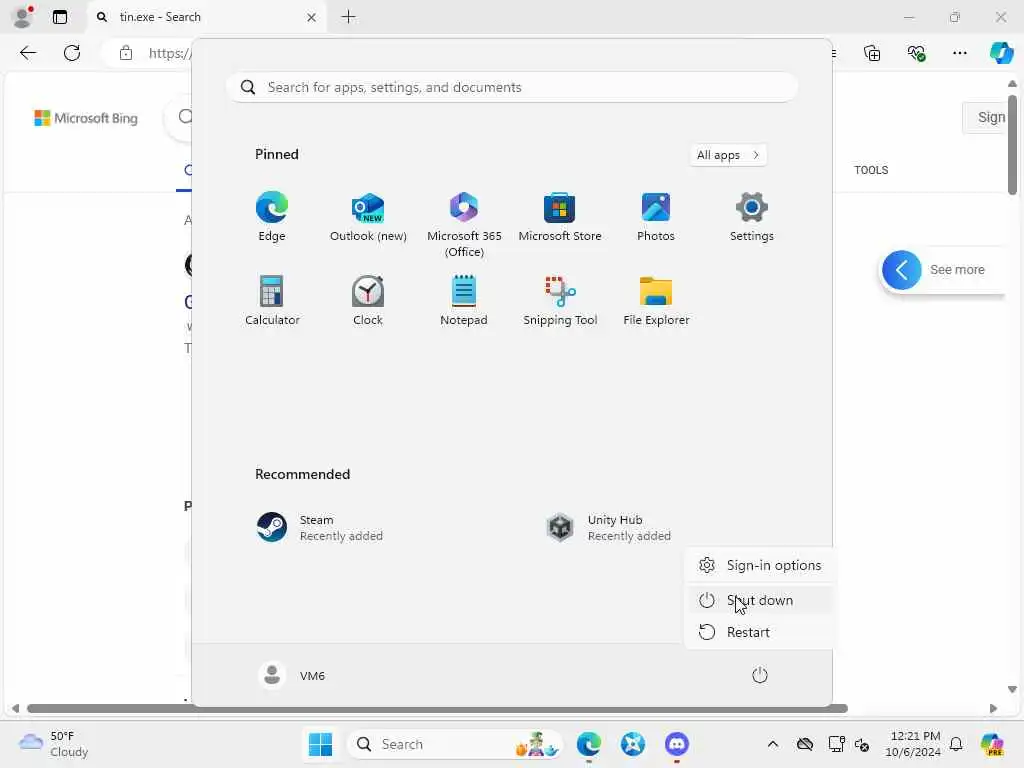
Task: Launch Notepad from Start menu
Action: point(464,300)
